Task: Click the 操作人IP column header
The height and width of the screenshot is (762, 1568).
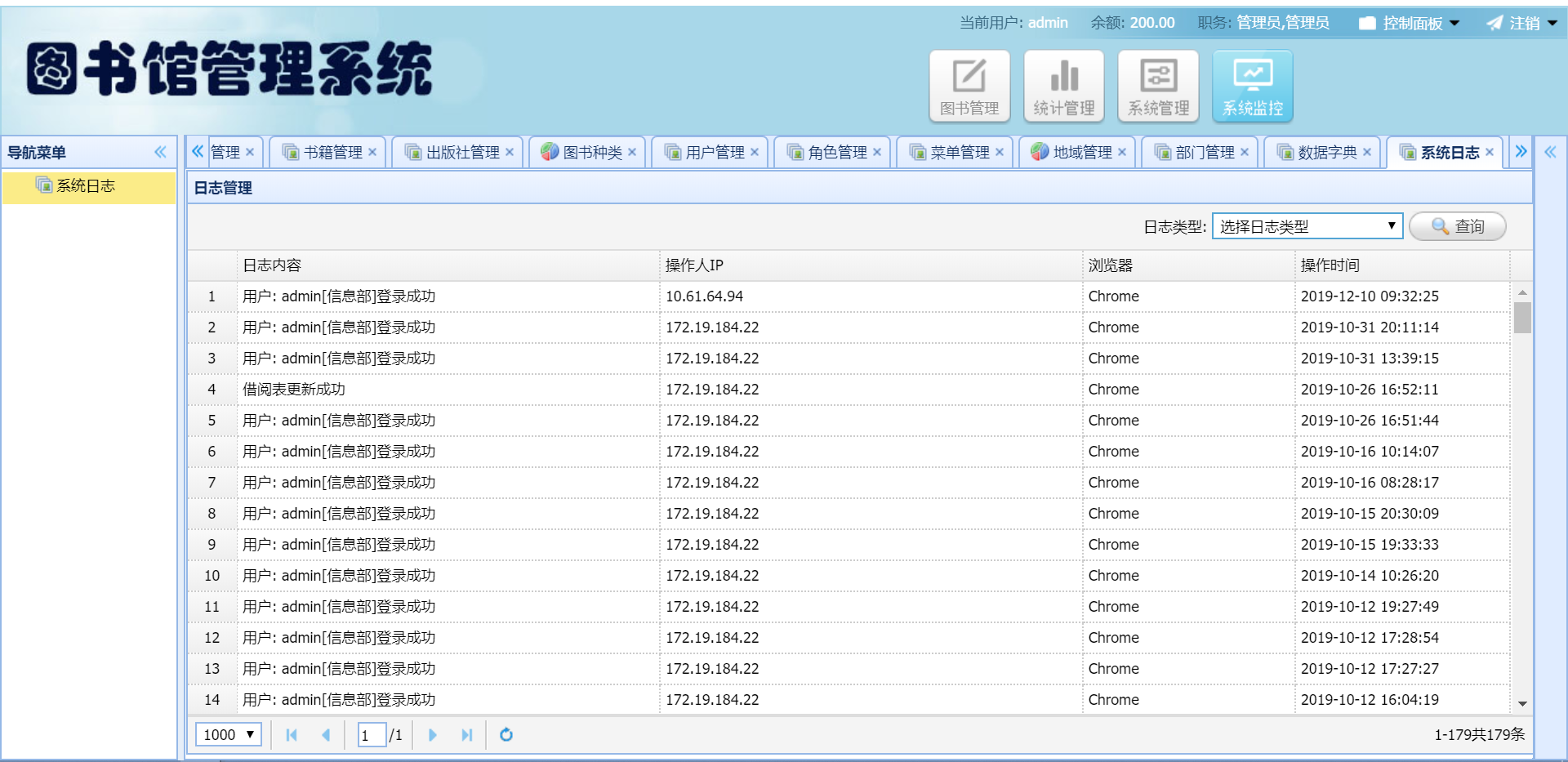Action: click(871, 265)
